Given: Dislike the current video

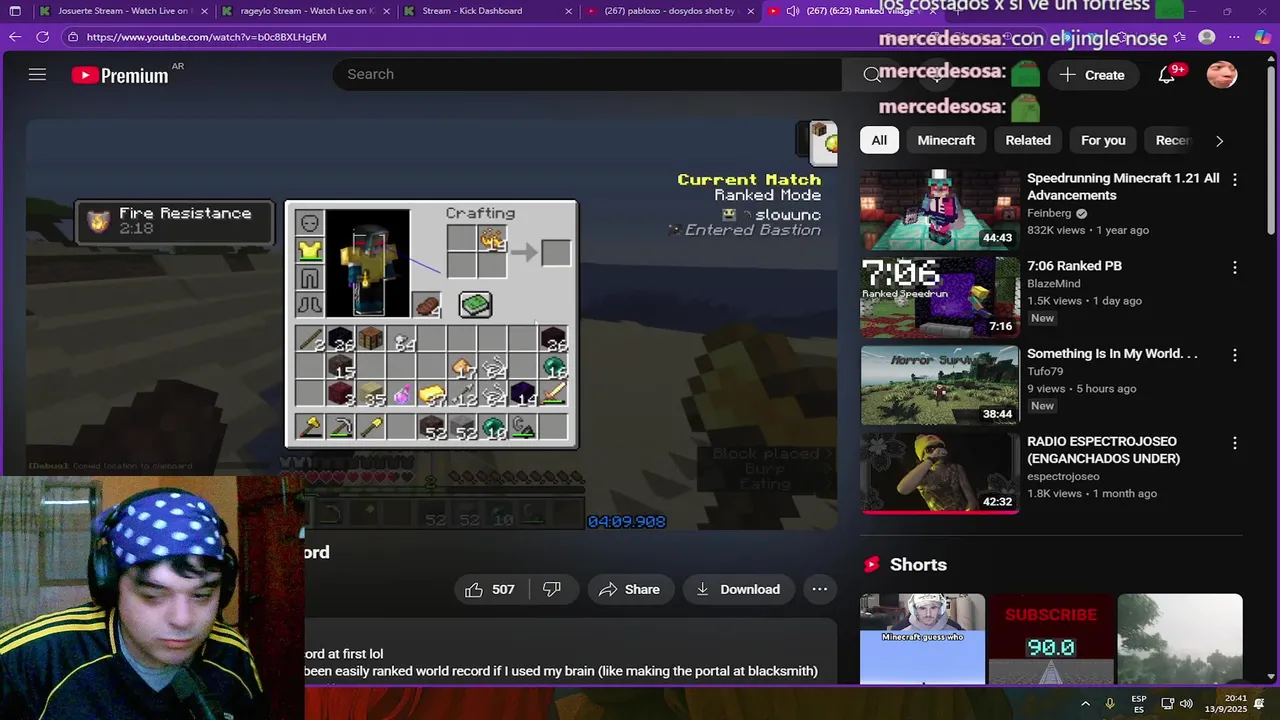Looking at the screenshot, I should tap(552, 589).
